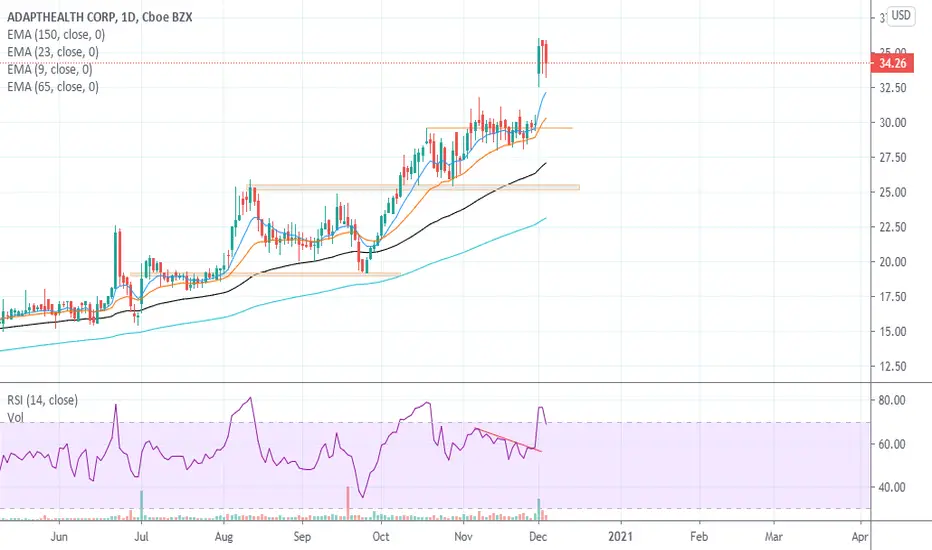Click the Oct date axis label
Viewport: 932px width, 550px height.
[380, 536]
